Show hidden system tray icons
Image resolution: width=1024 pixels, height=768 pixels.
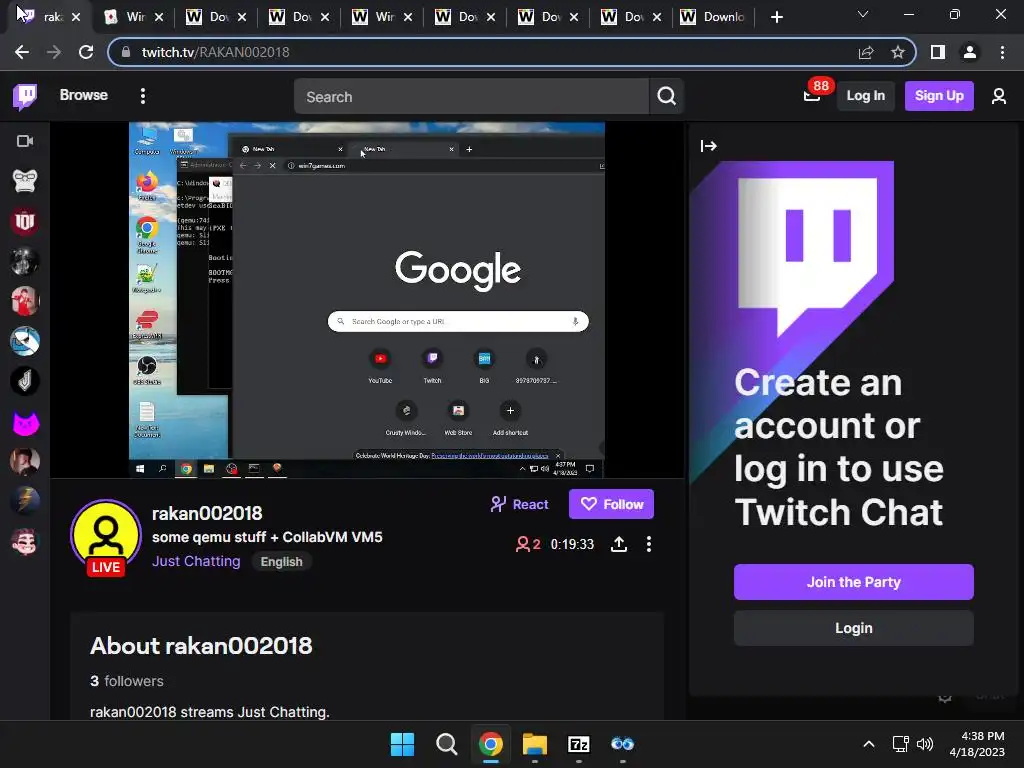click(869, 744)
